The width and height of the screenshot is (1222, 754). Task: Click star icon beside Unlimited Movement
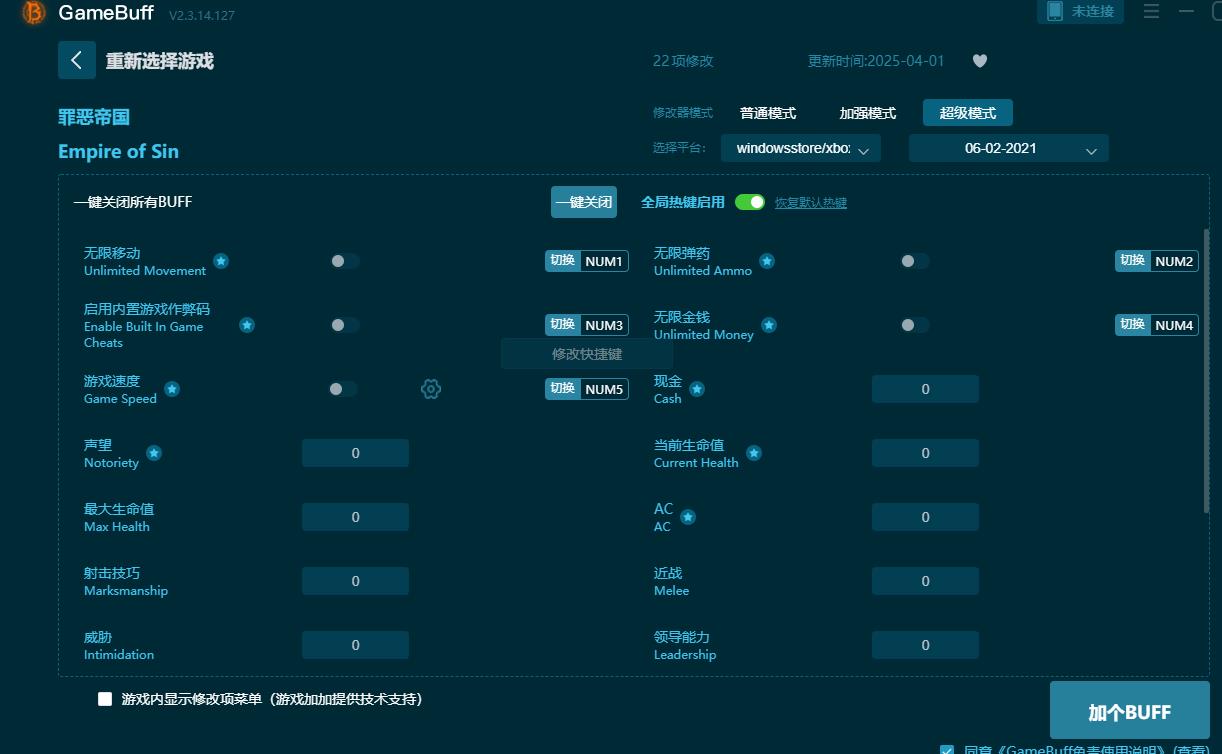pos(221,261)
